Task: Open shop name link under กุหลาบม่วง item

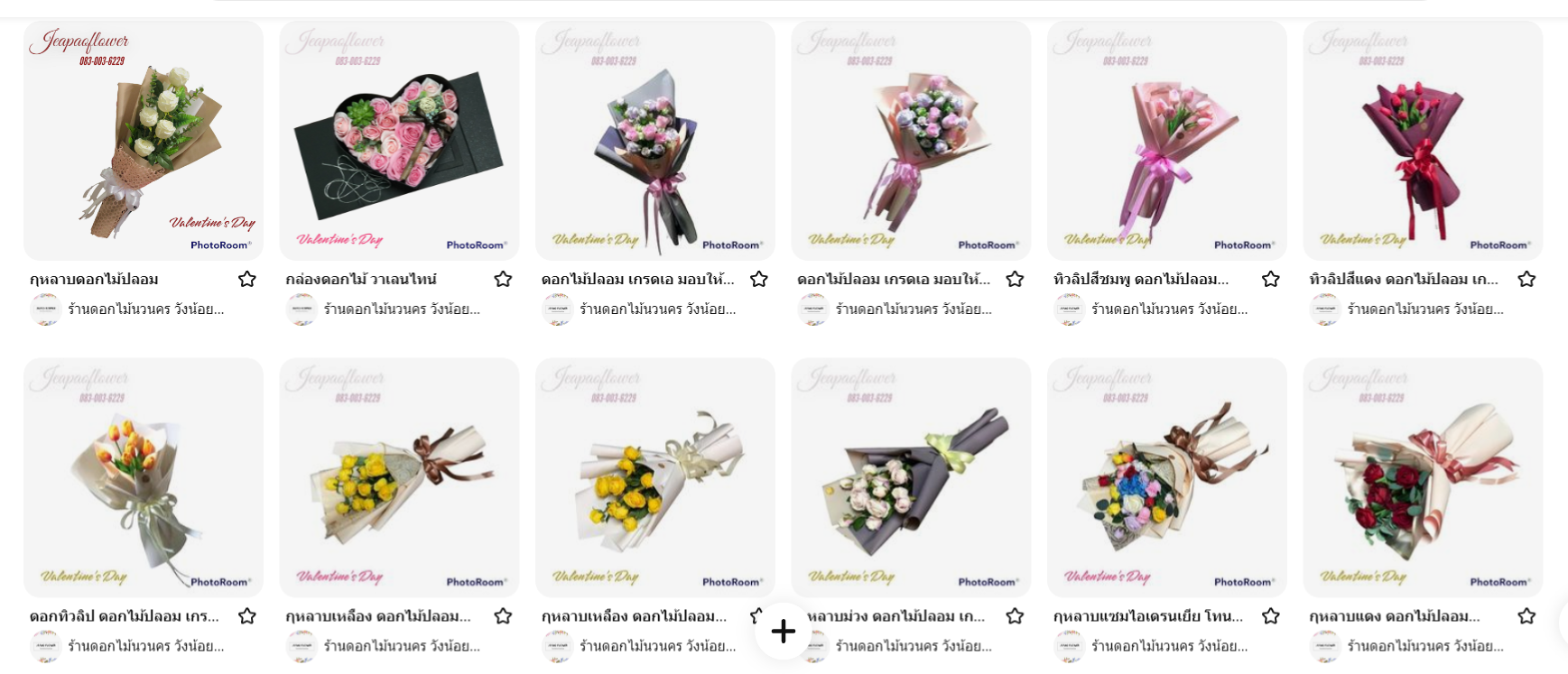Action: pos(914,646)
